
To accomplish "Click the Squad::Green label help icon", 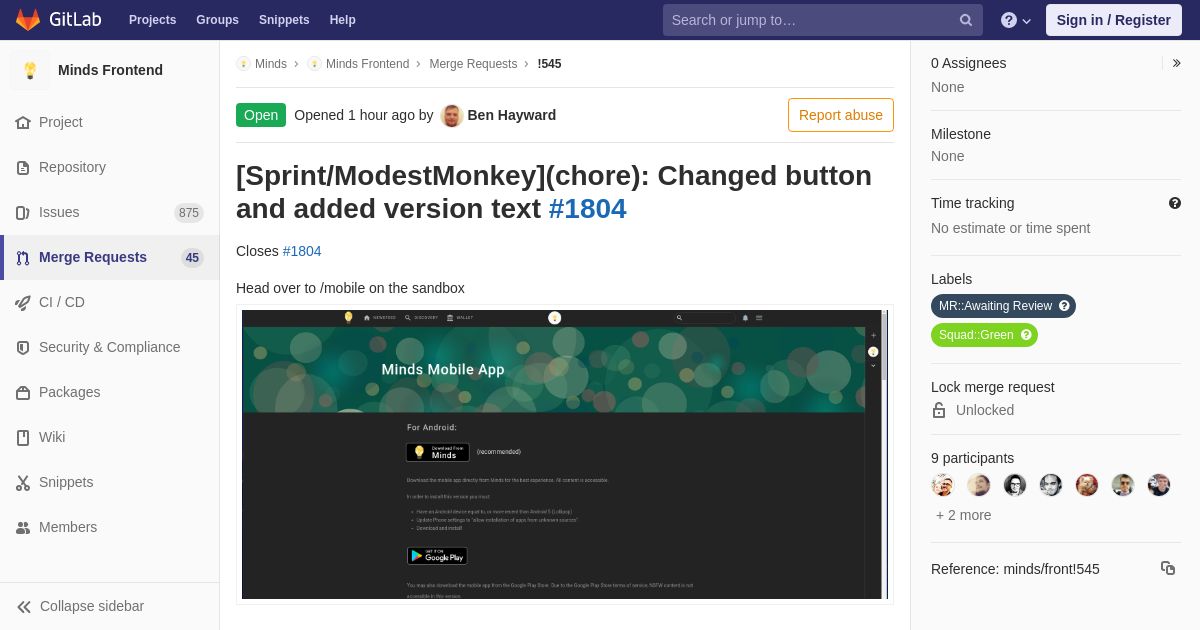I will 1026,335.
